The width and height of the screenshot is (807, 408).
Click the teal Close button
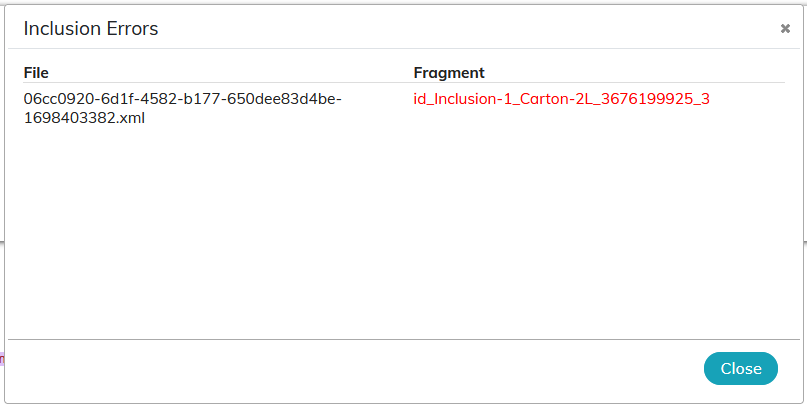point(741,368)
